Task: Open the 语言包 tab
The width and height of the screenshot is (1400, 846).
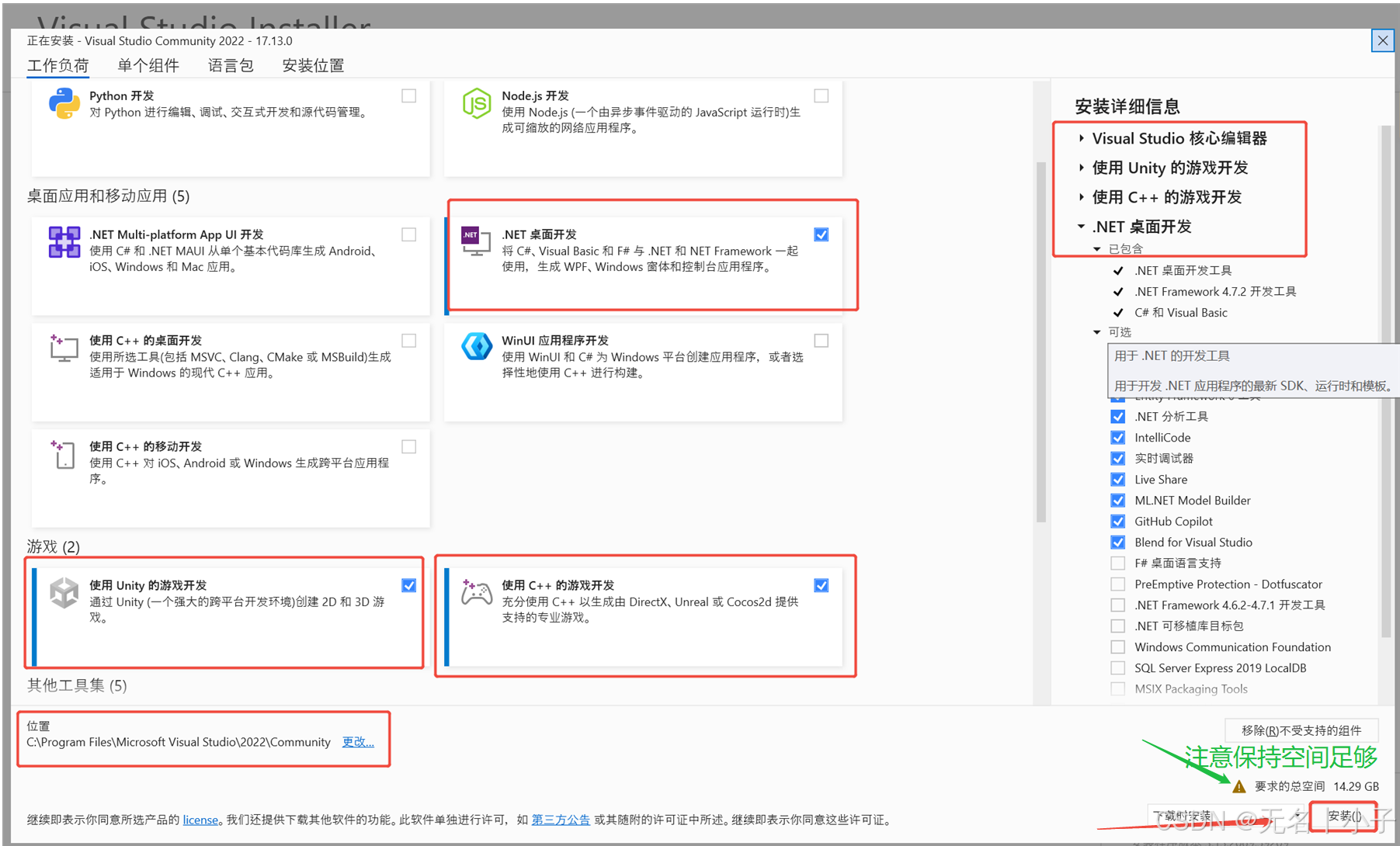Action: point(230,65)
